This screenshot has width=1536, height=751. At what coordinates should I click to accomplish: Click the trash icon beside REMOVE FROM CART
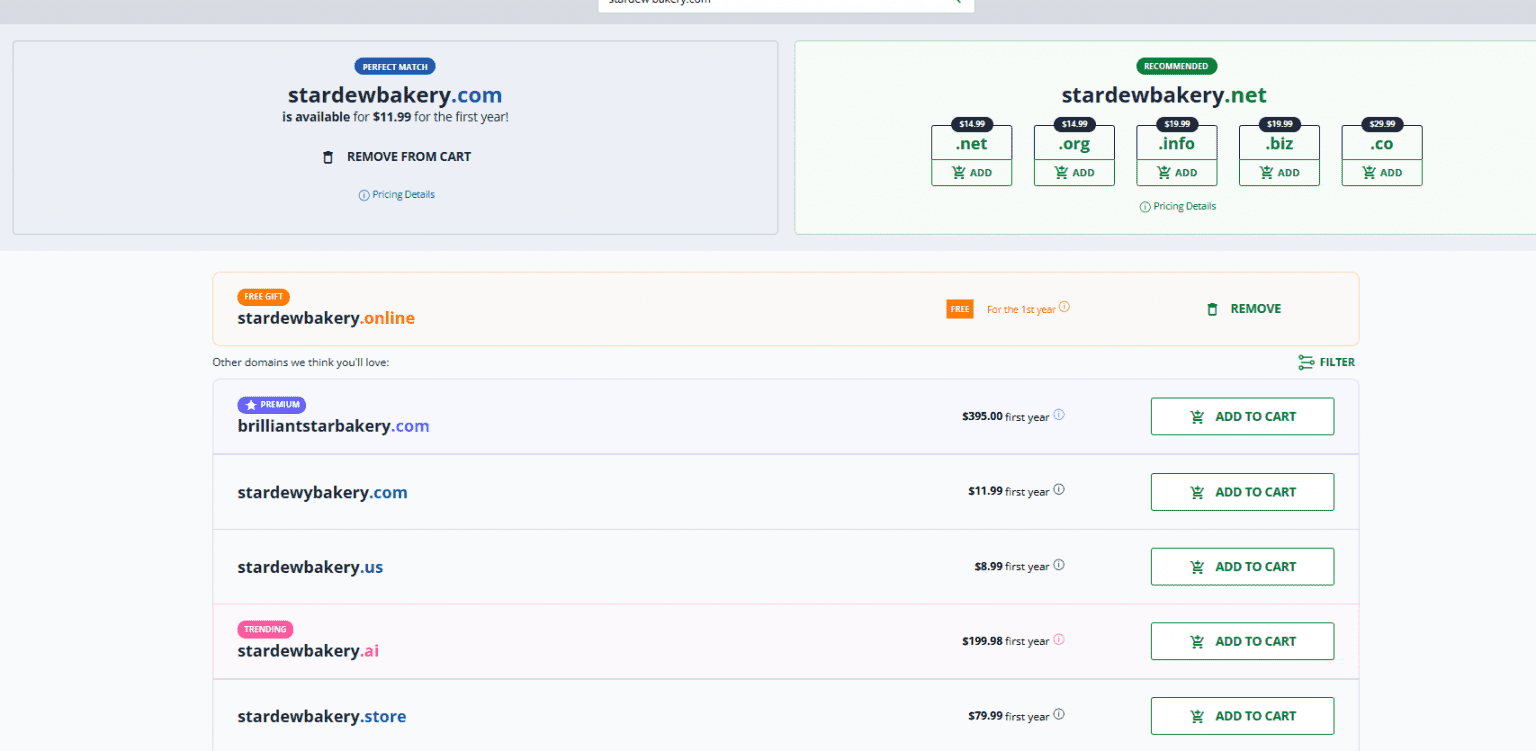(x=328, y=157)
